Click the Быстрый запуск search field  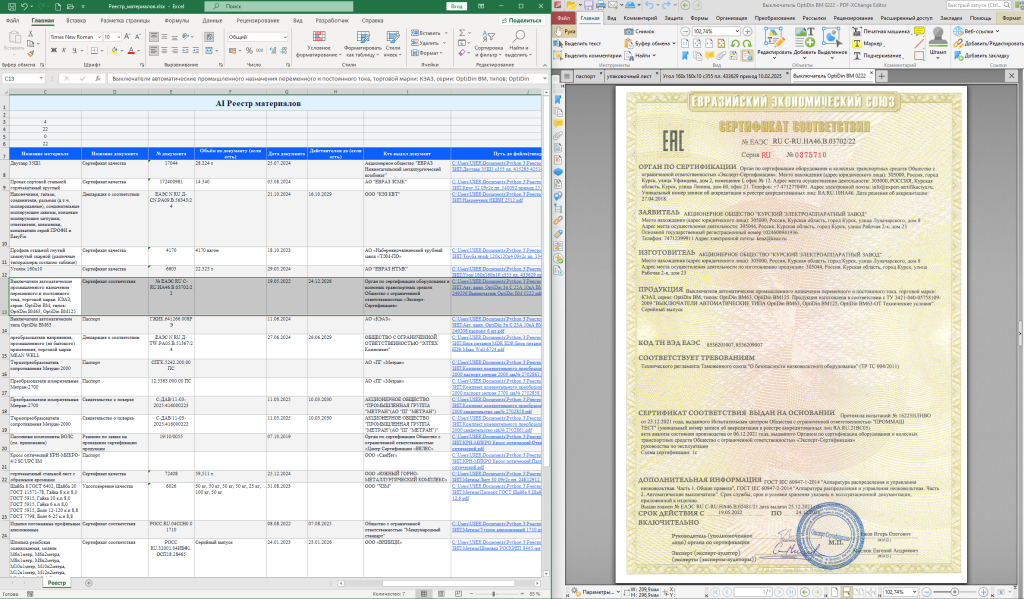click(x=976, y=5)
